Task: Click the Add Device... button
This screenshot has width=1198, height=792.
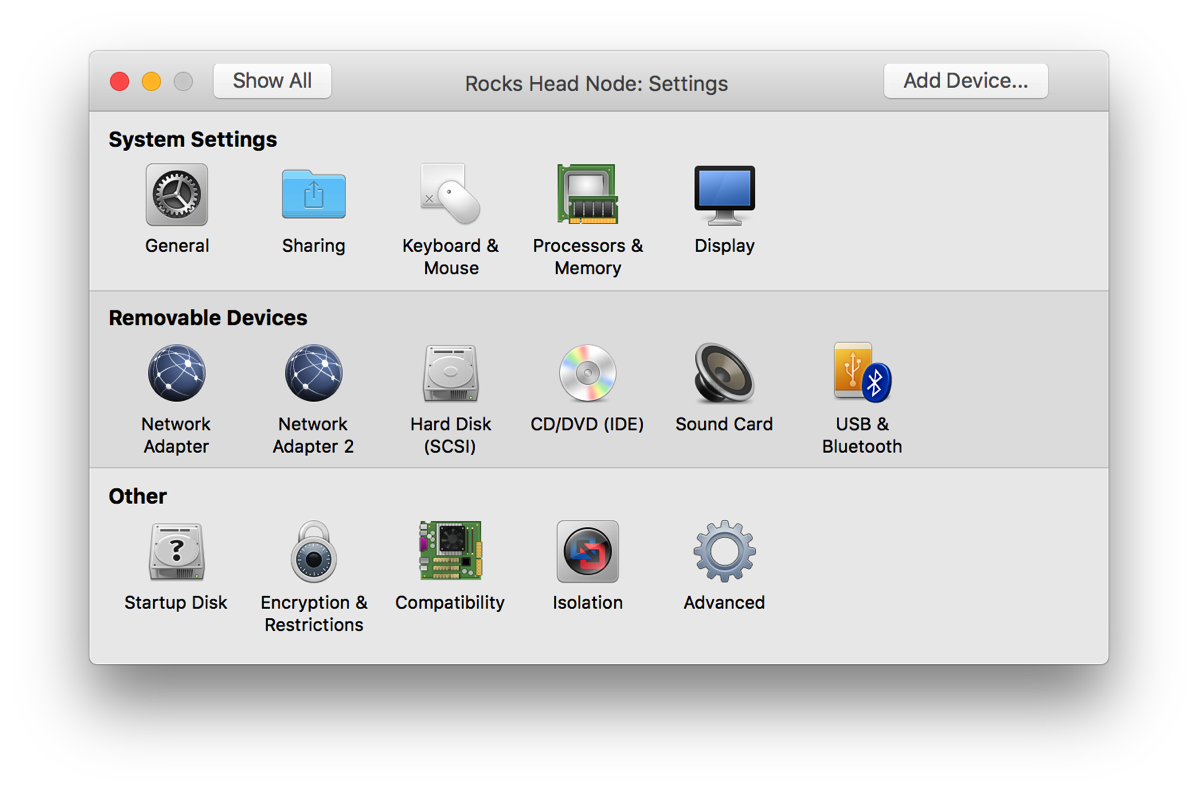Action: (x=966, y=81)
